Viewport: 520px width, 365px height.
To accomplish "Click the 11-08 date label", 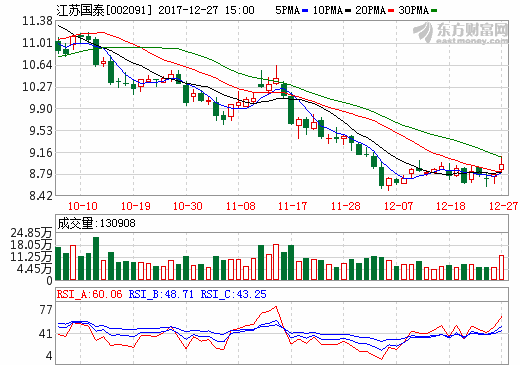I will click(240, 206).
